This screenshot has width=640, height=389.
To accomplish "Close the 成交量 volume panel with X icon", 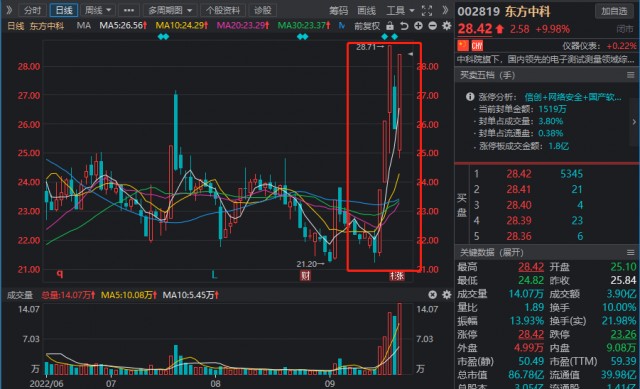I will coord(433,294).
